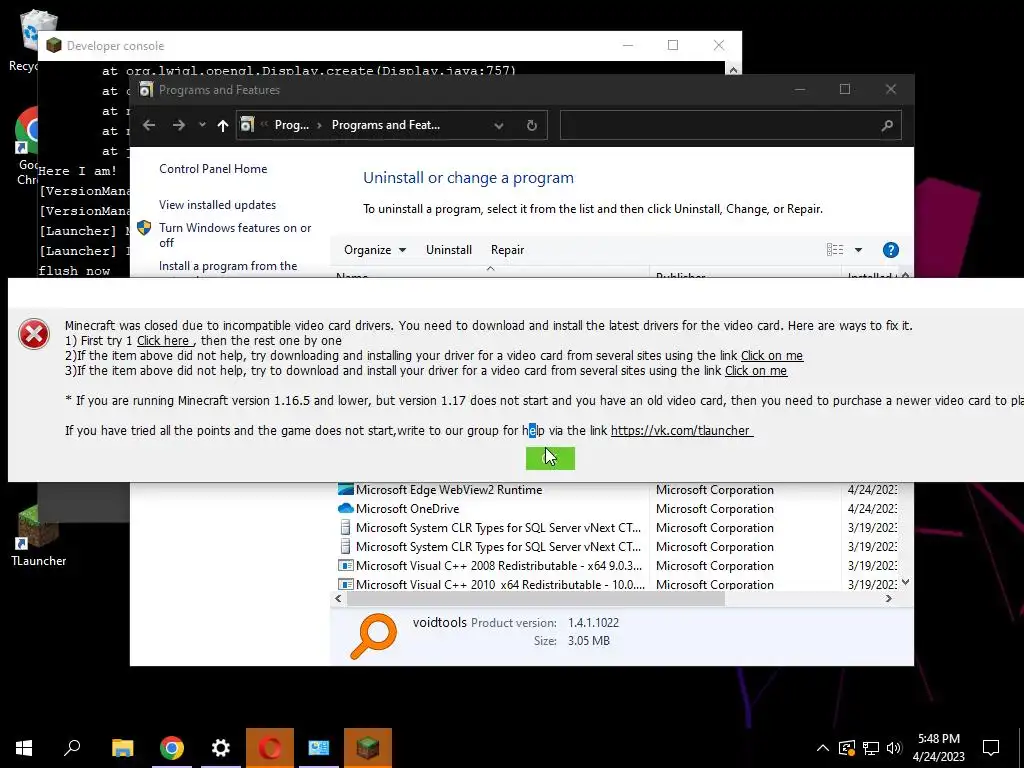Switch to Opera browser in taskbar

(x=270, y=748)
